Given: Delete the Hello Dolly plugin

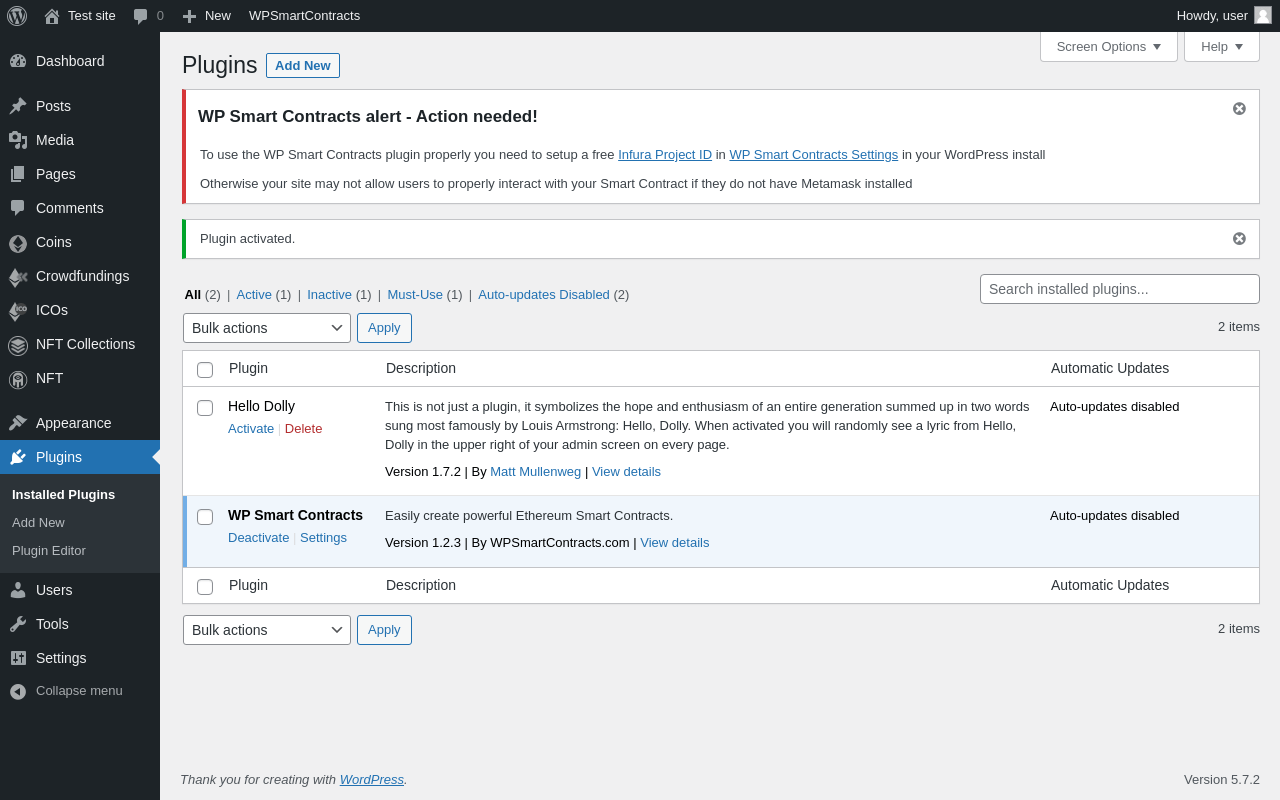Looking at the screenshot, I should pyautogui.click(x=303, y=428).
